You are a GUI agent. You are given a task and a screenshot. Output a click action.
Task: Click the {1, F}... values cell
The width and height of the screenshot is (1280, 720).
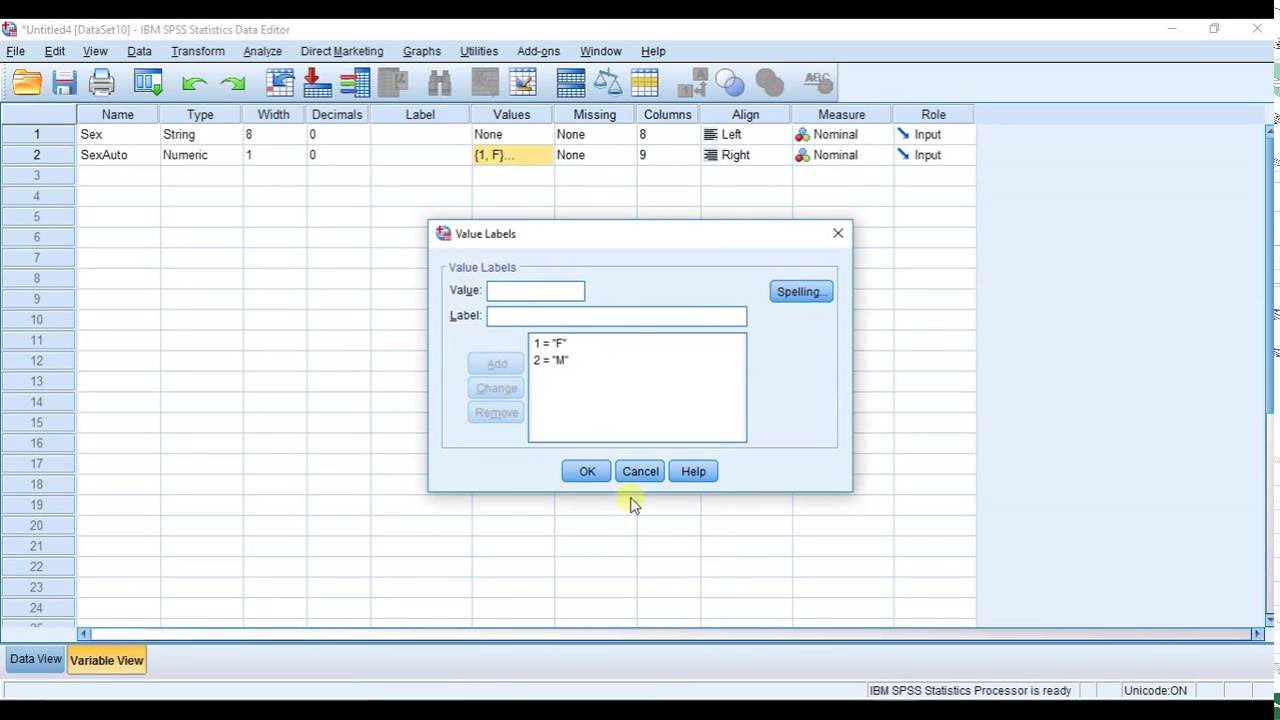click(512, 155)
